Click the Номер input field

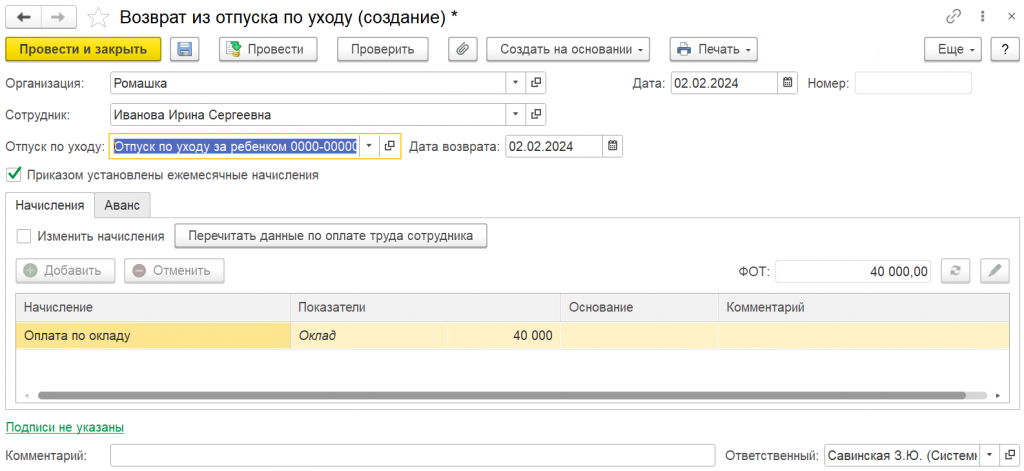click(x=913, y=83)
